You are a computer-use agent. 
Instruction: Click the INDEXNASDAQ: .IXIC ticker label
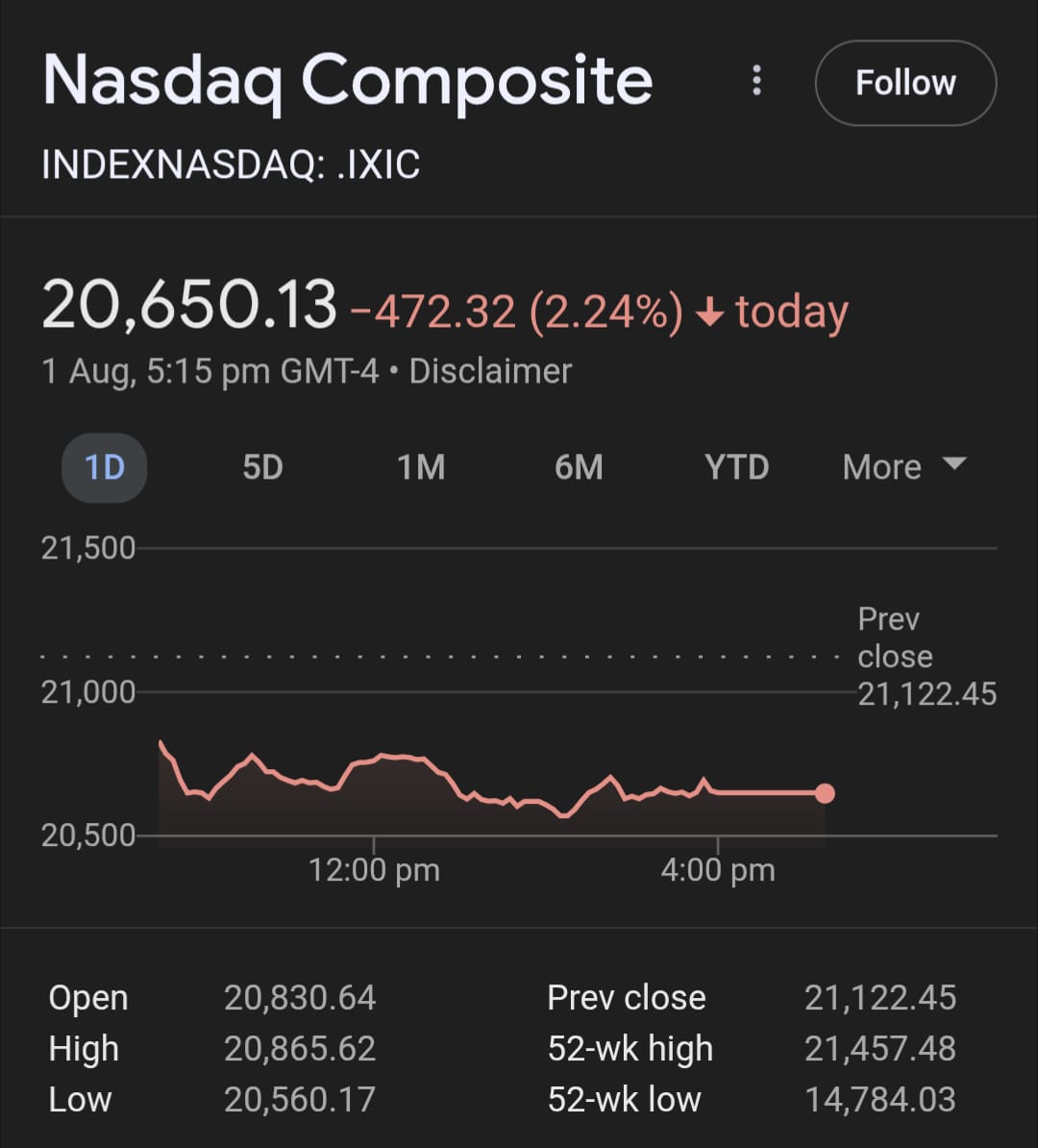click(x=231, y=165)
